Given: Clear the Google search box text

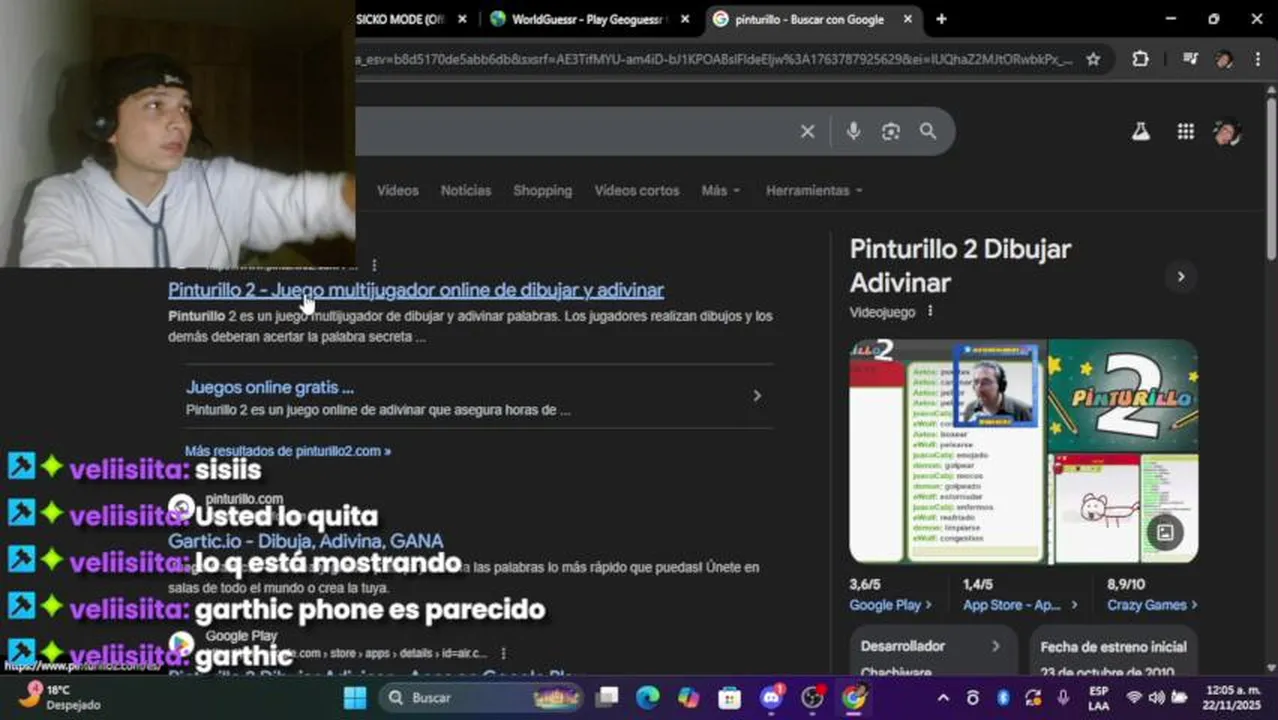Looking at the screenshot, I should 807,131.
